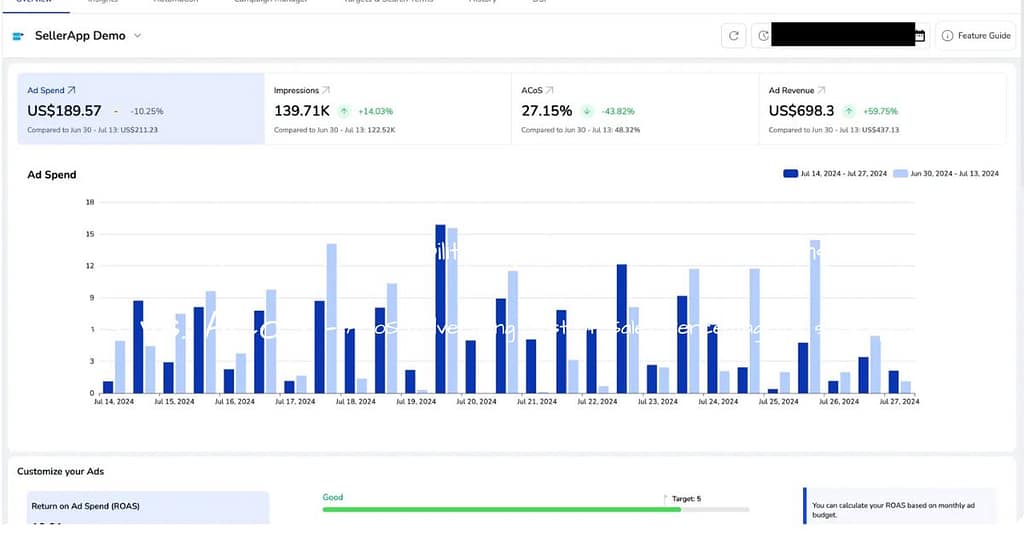
Task: Open the Feature Guide button
Action: pos(976,36)
